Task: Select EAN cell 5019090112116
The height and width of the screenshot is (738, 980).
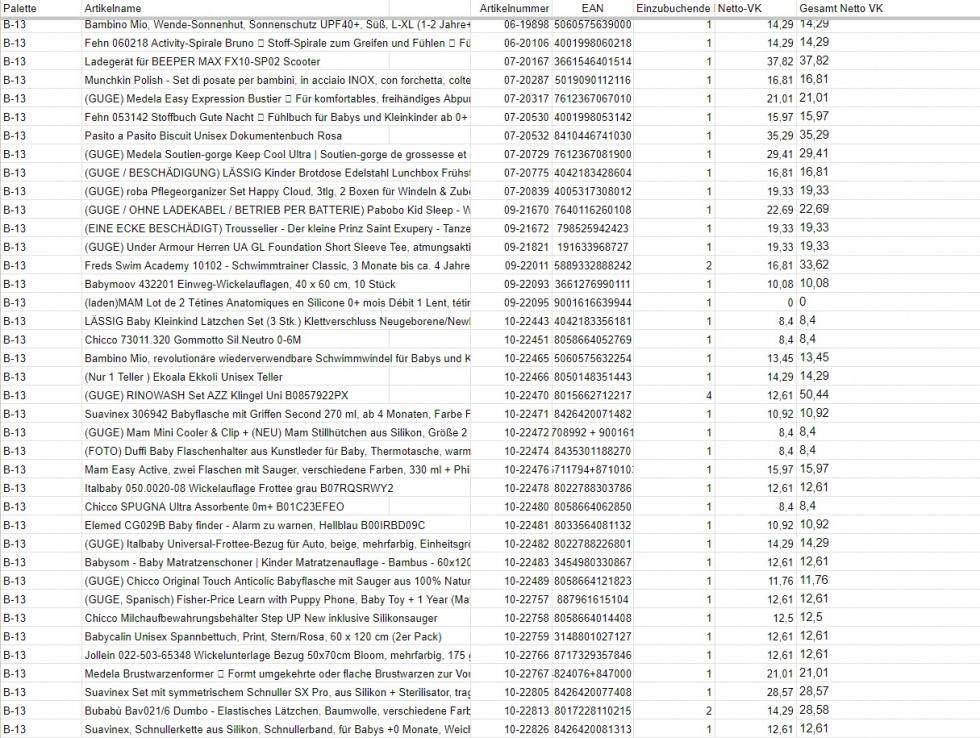Action: tap(592, 80)
